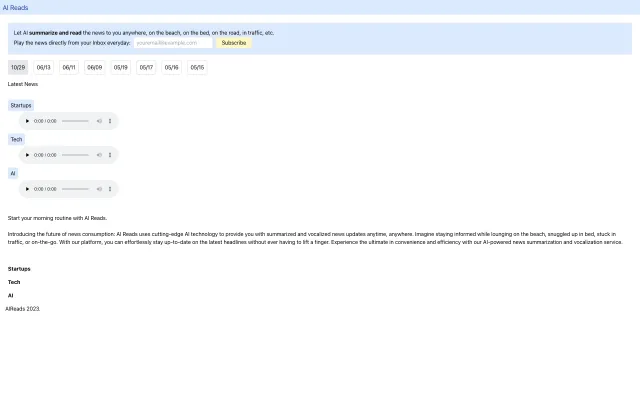Open the 06/09 date tab
Viewport: 640px width, 400px height.
[95, 68]
